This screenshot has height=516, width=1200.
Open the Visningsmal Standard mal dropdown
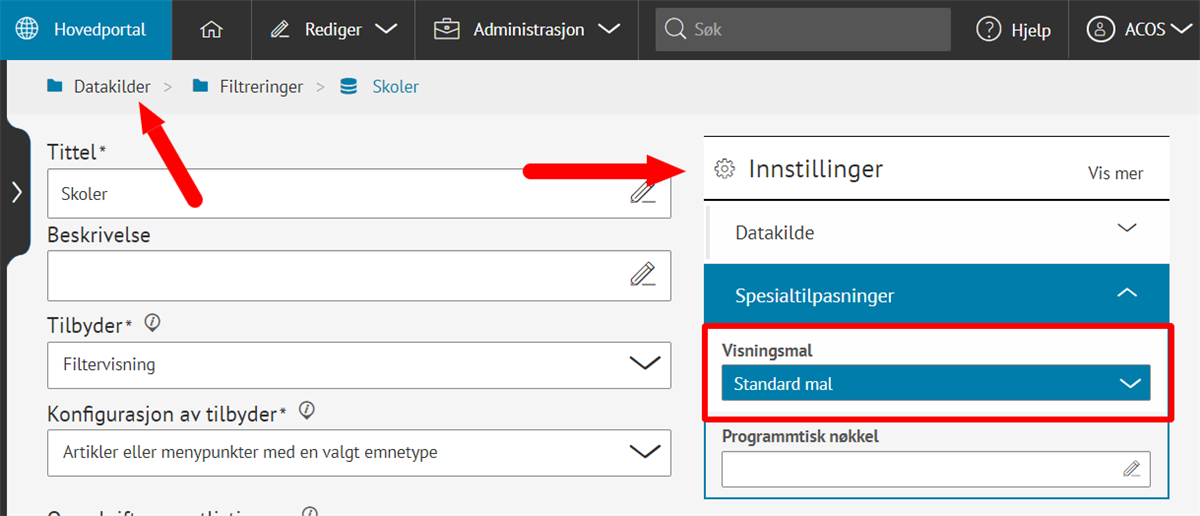(x=935, y=383)
